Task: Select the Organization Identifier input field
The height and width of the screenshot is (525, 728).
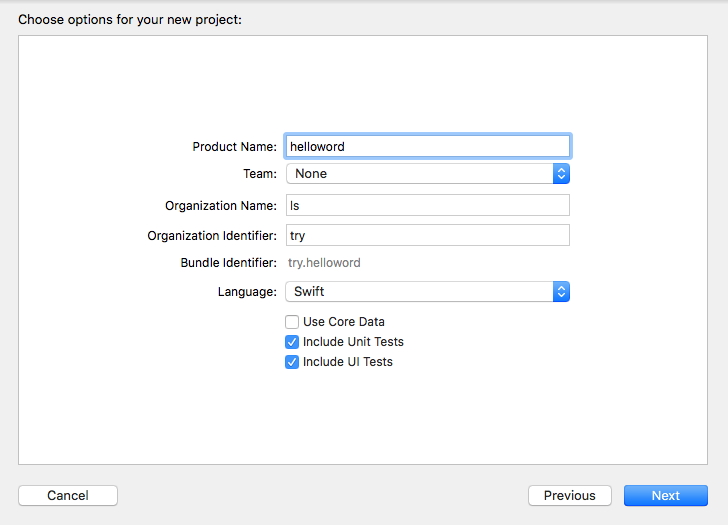Action: coord(428,236)
